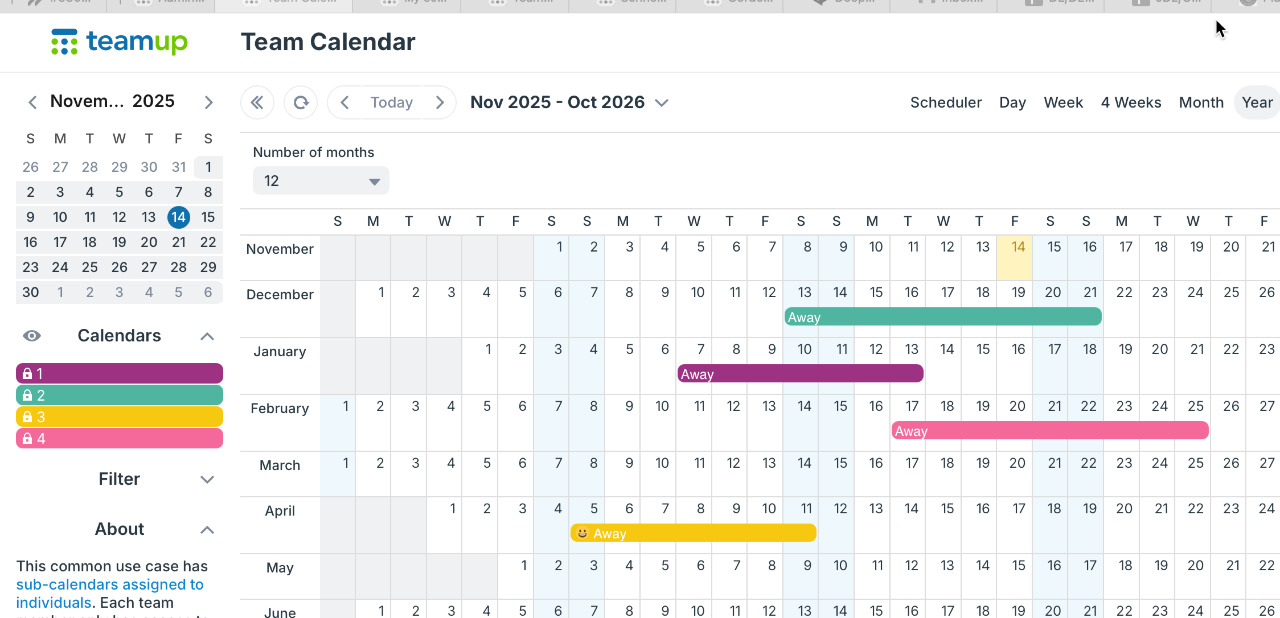Toggle the eye icon beside Calendars
The height and width of the screenshot is (618, 1280).
(32, 336)
